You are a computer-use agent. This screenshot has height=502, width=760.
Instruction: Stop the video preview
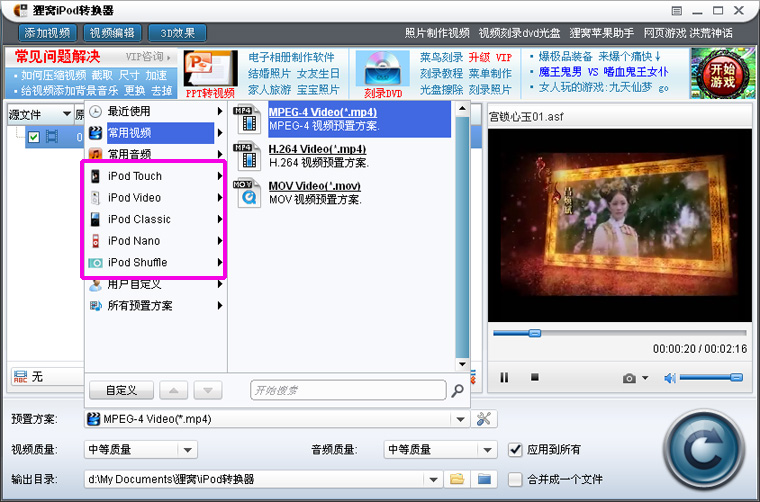535,377
